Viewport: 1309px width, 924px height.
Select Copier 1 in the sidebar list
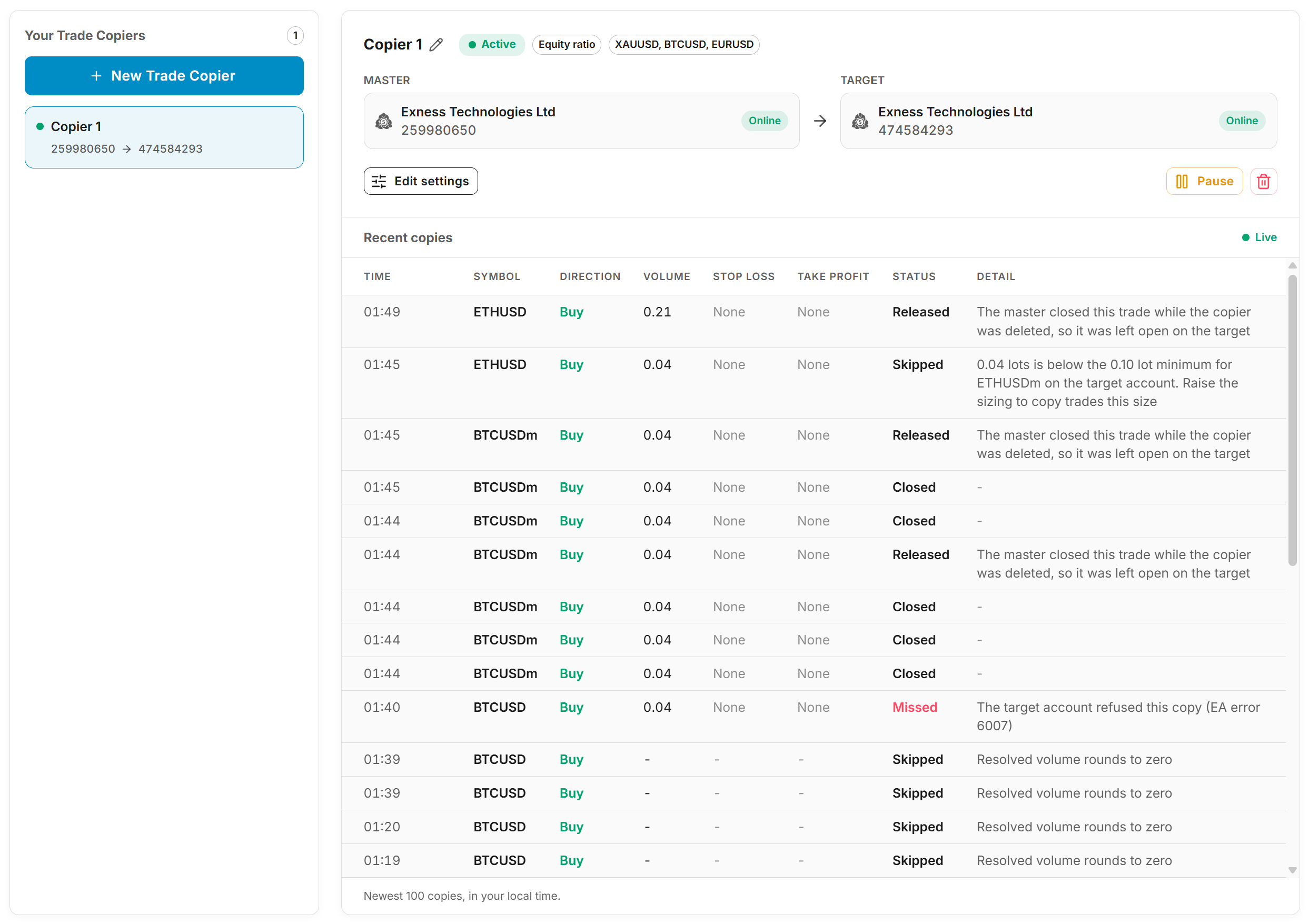tap(164, 137)
